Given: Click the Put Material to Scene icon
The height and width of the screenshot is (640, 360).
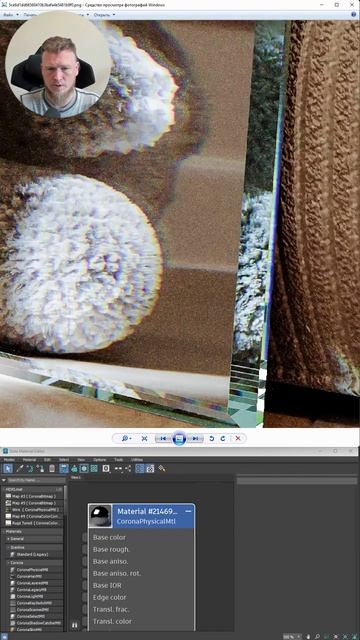Looking at the screenshot, I should (30, 469).
